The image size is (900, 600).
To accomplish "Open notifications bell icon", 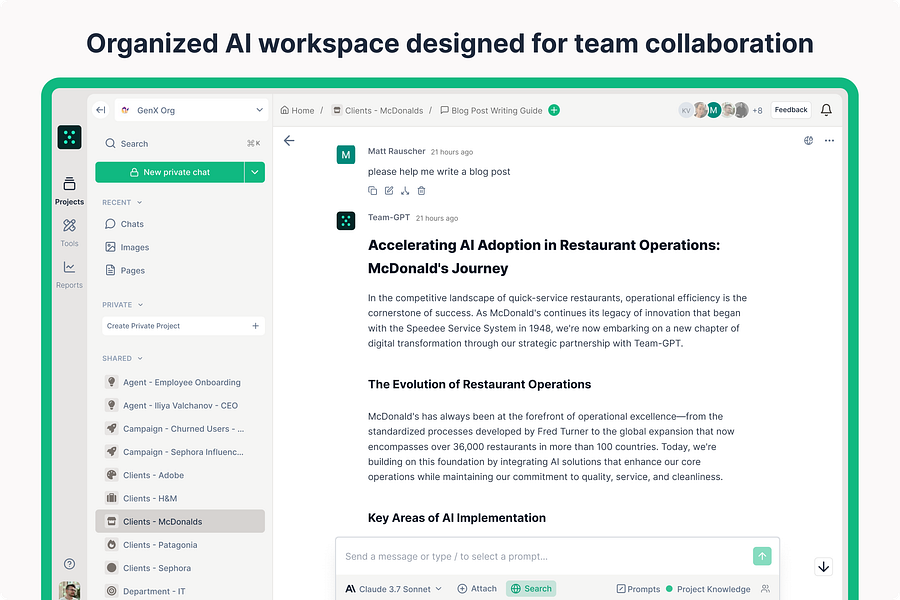I will click(826, 110).
